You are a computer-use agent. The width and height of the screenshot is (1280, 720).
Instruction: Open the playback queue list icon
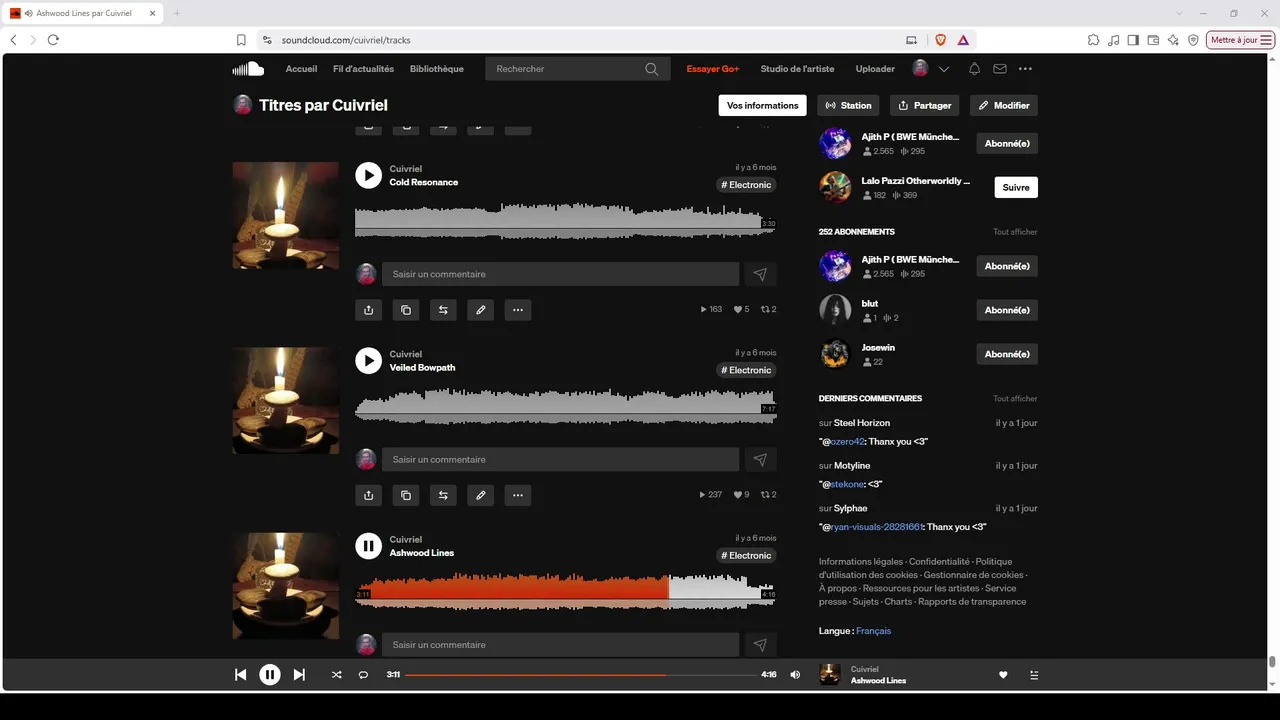coord(1034,675)
